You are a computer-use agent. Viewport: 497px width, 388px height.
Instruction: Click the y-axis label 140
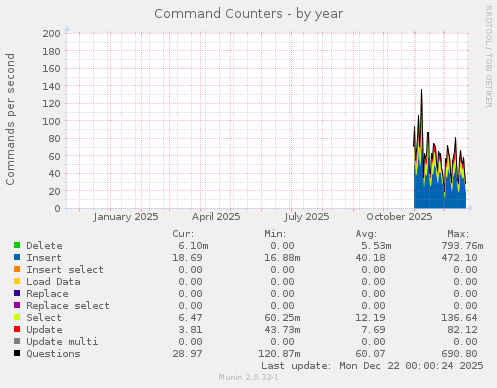tap(51, 86)
